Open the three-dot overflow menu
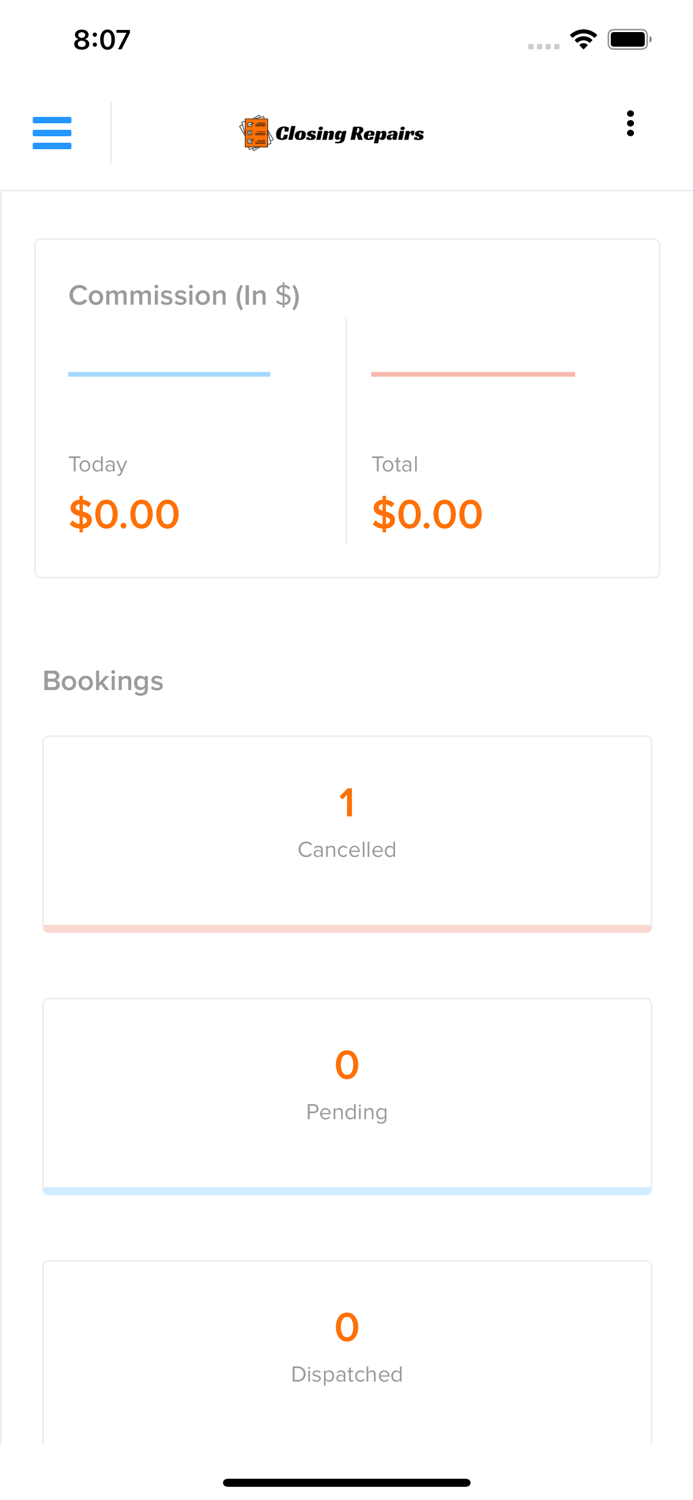The width and height of the screenshot is (693, 1500). (630, 123)
